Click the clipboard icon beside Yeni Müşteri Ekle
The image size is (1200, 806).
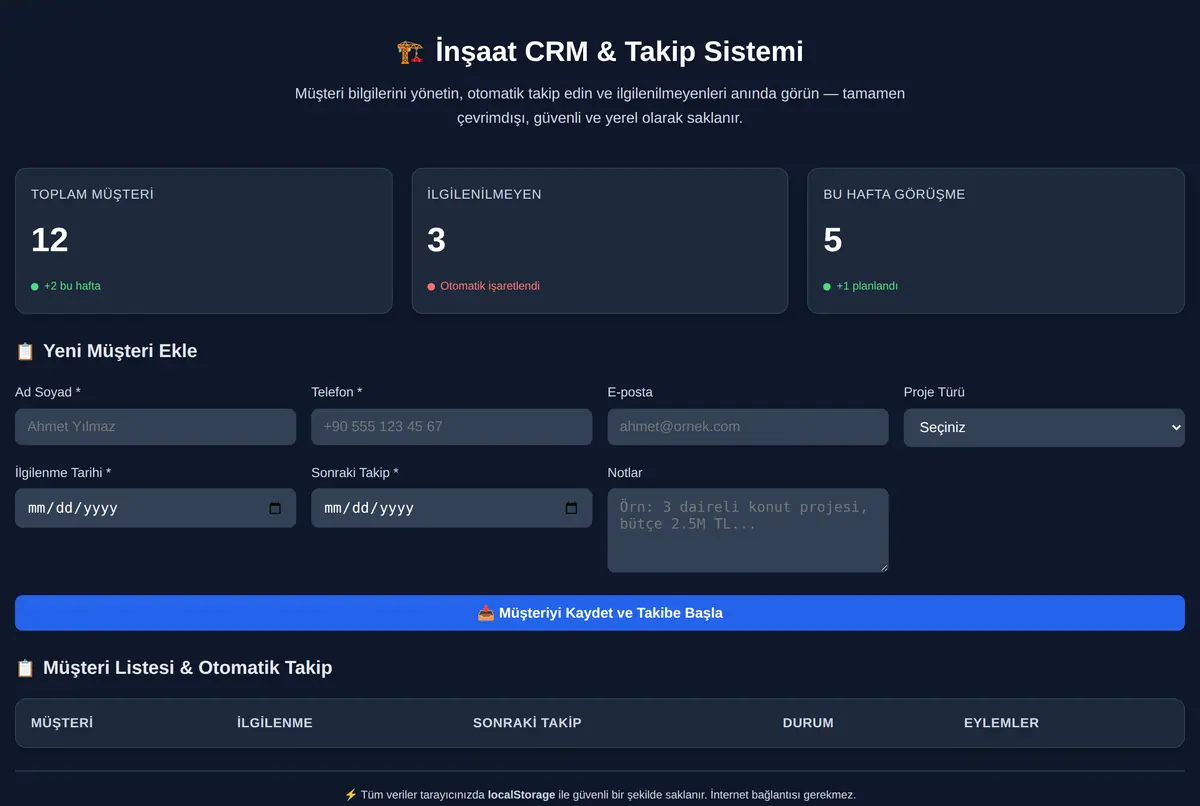tap(25, 351)
